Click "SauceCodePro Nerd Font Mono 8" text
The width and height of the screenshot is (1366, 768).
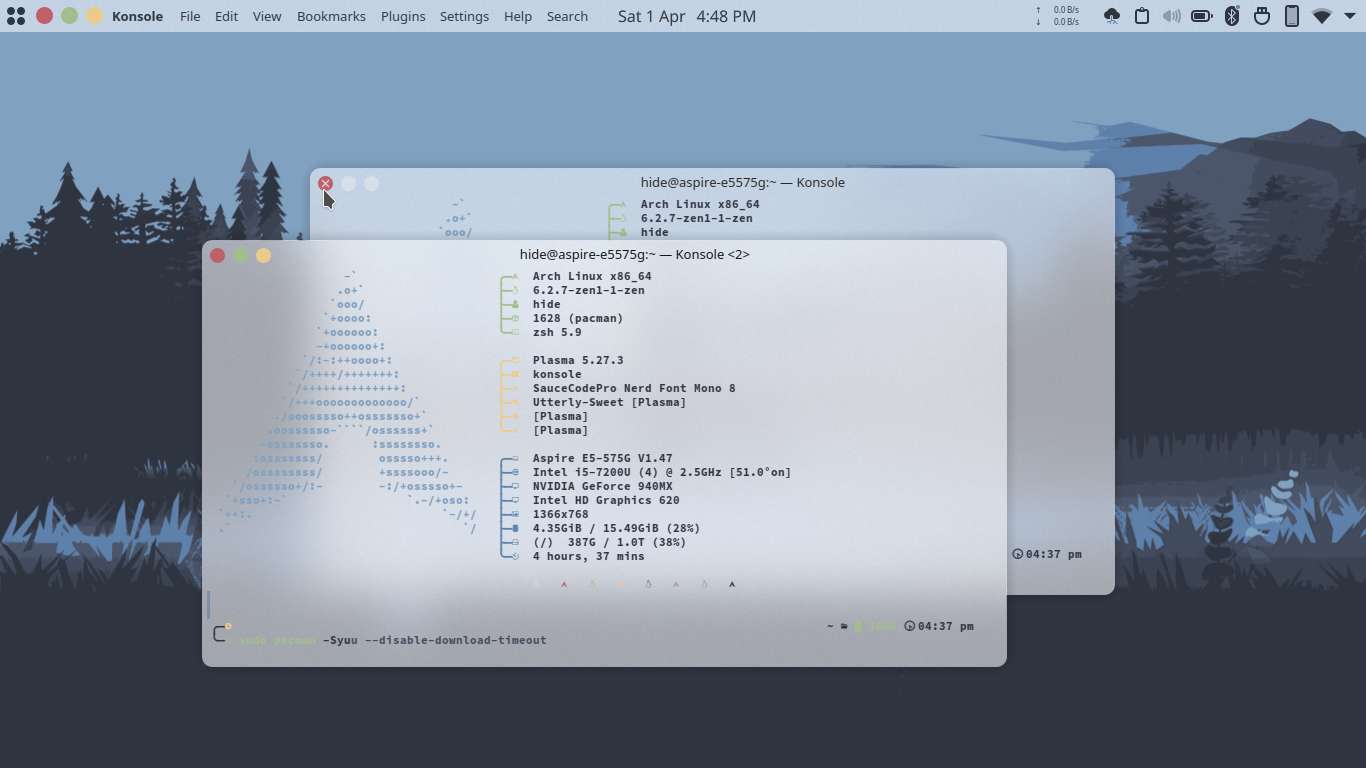click(x=634, y=388)
